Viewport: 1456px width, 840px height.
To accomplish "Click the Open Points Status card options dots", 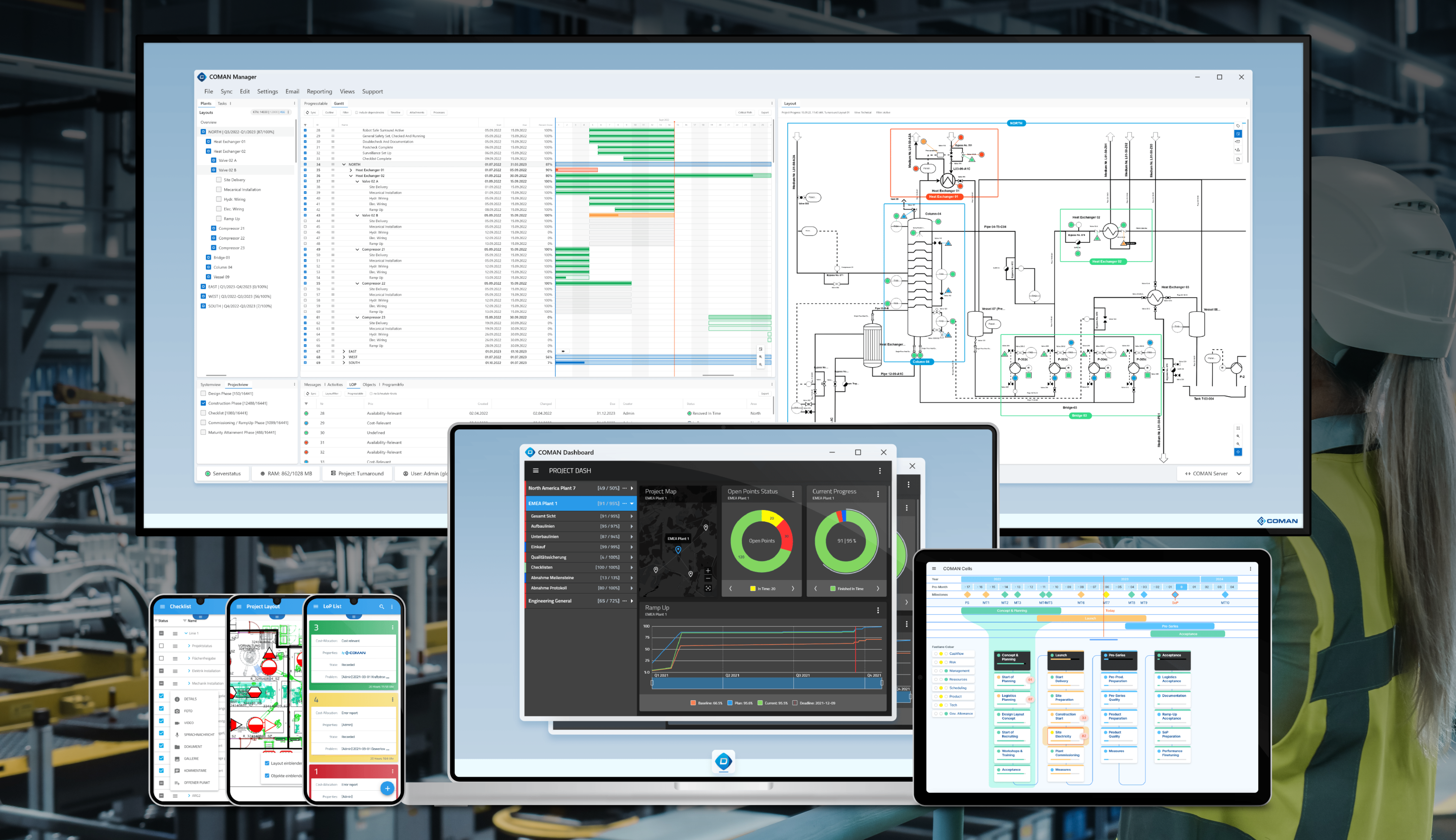I will 793,494.
